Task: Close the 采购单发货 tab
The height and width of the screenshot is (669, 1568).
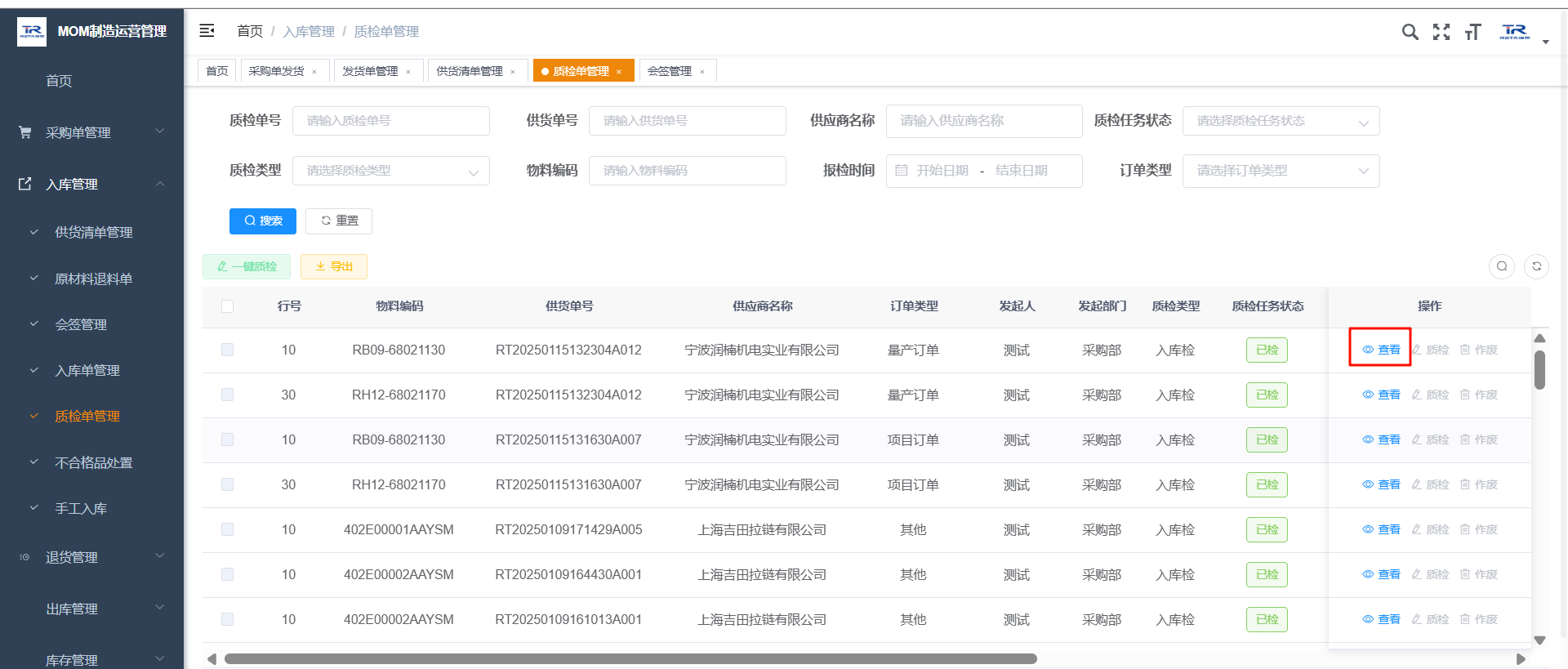Action: pyautogui.click(x=314, y=72)
